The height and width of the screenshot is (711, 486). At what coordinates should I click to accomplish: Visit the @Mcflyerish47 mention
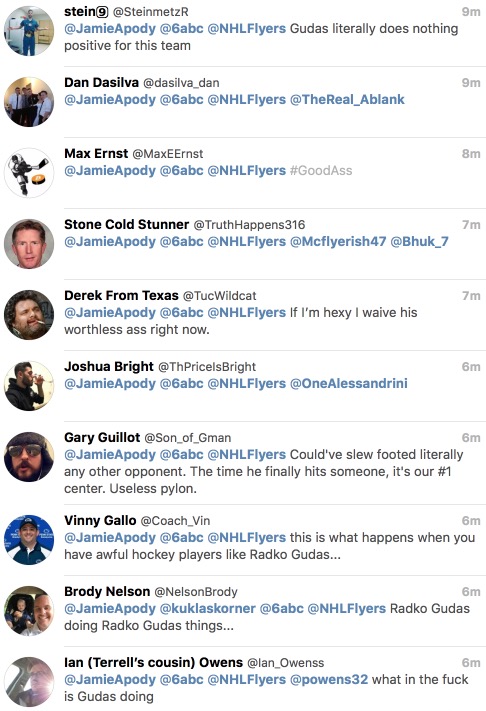pos(338,242)
